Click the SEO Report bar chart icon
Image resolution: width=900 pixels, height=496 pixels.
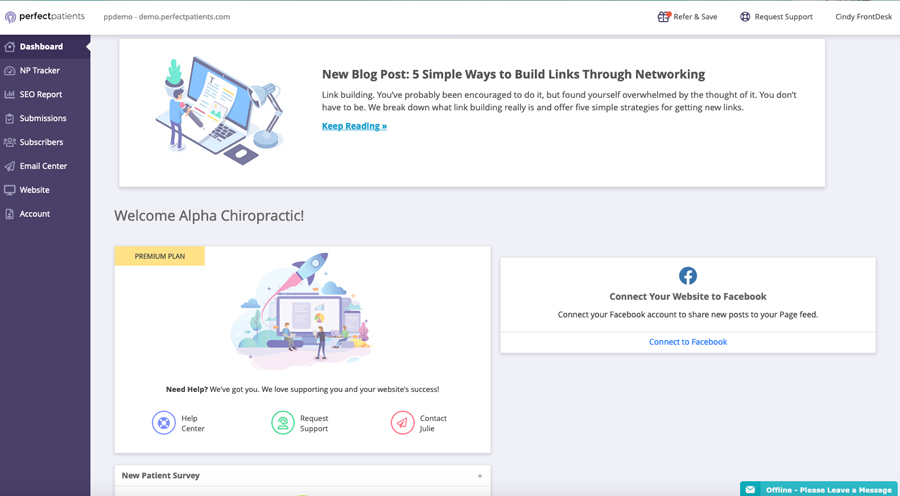pos(9,94)
